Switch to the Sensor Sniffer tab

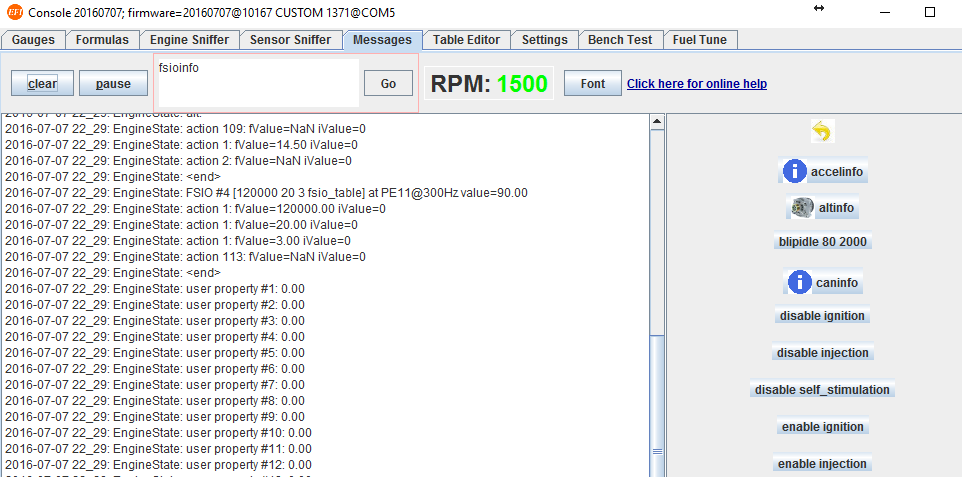click(289, 40)
